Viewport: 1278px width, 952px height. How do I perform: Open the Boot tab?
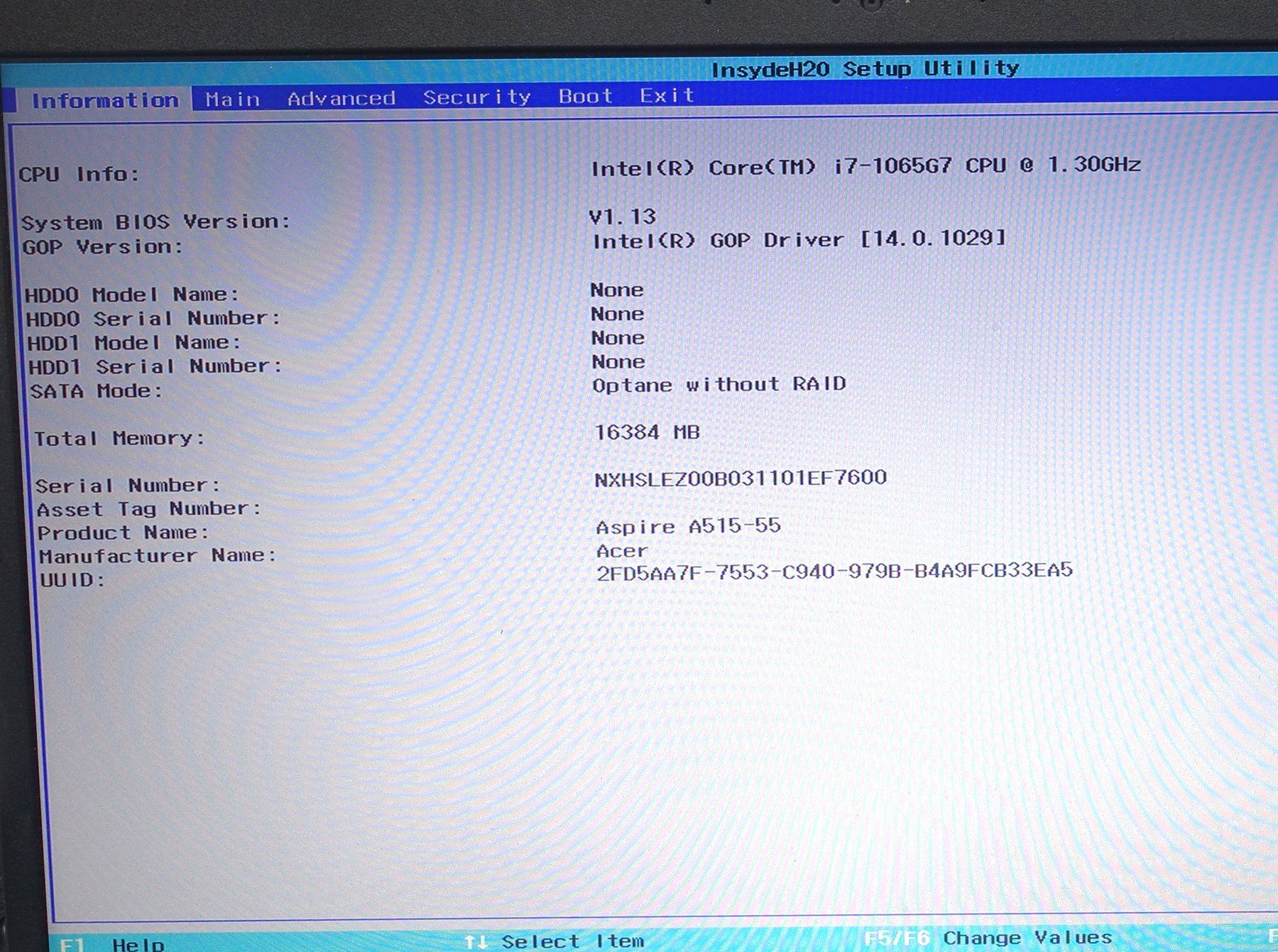click(585, 96)
